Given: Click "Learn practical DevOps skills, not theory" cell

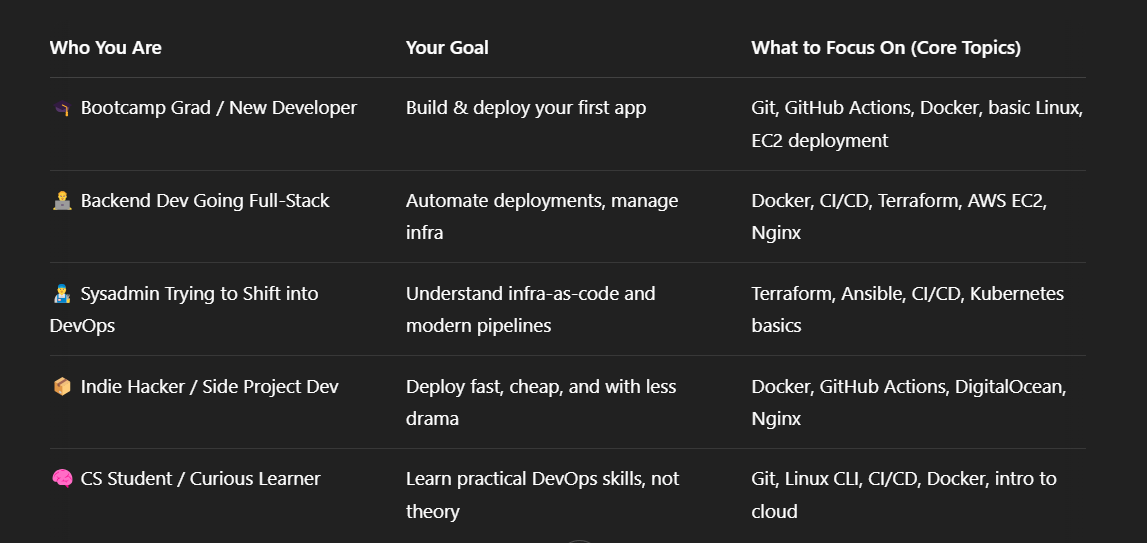Looking at the screenshot, I should coord(542,495).
